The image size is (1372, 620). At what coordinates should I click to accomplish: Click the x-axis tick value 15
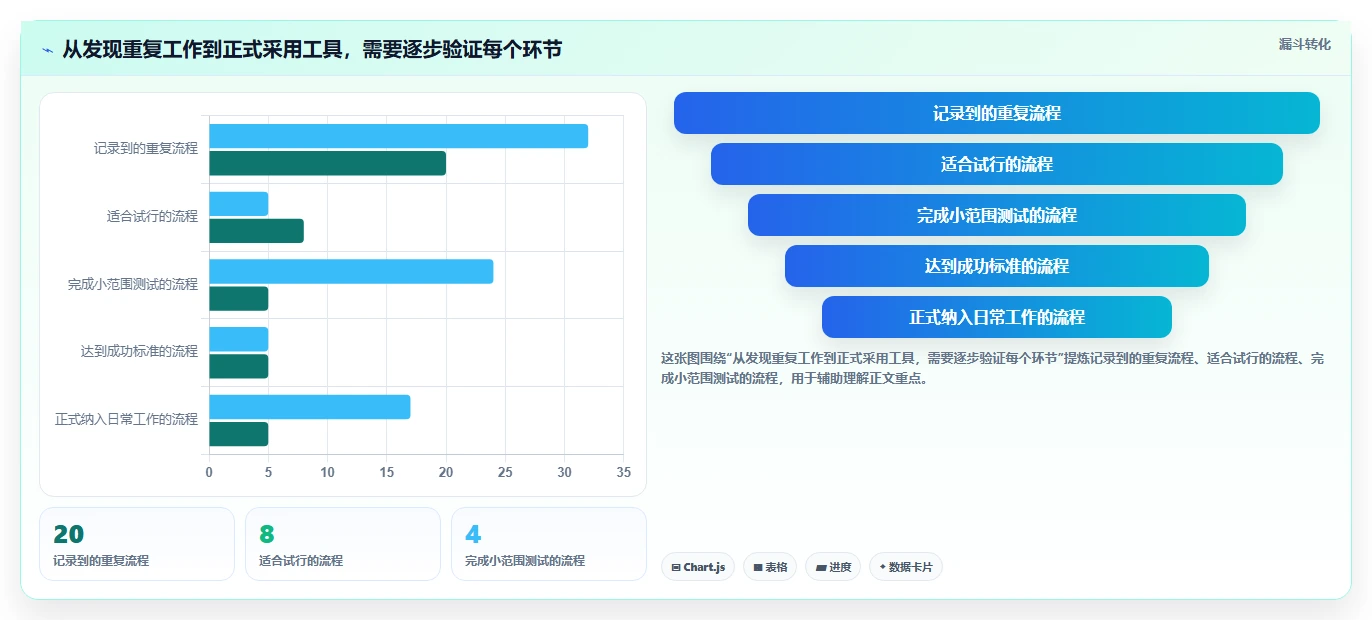387,471
